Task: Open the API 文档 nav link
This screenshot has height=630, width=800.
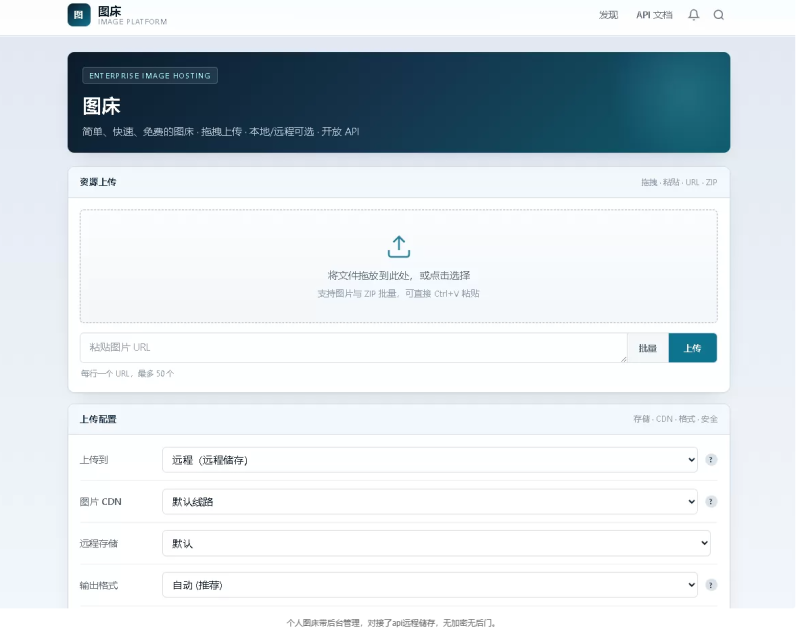Action: pyautogui.click(x=654, y=15)
